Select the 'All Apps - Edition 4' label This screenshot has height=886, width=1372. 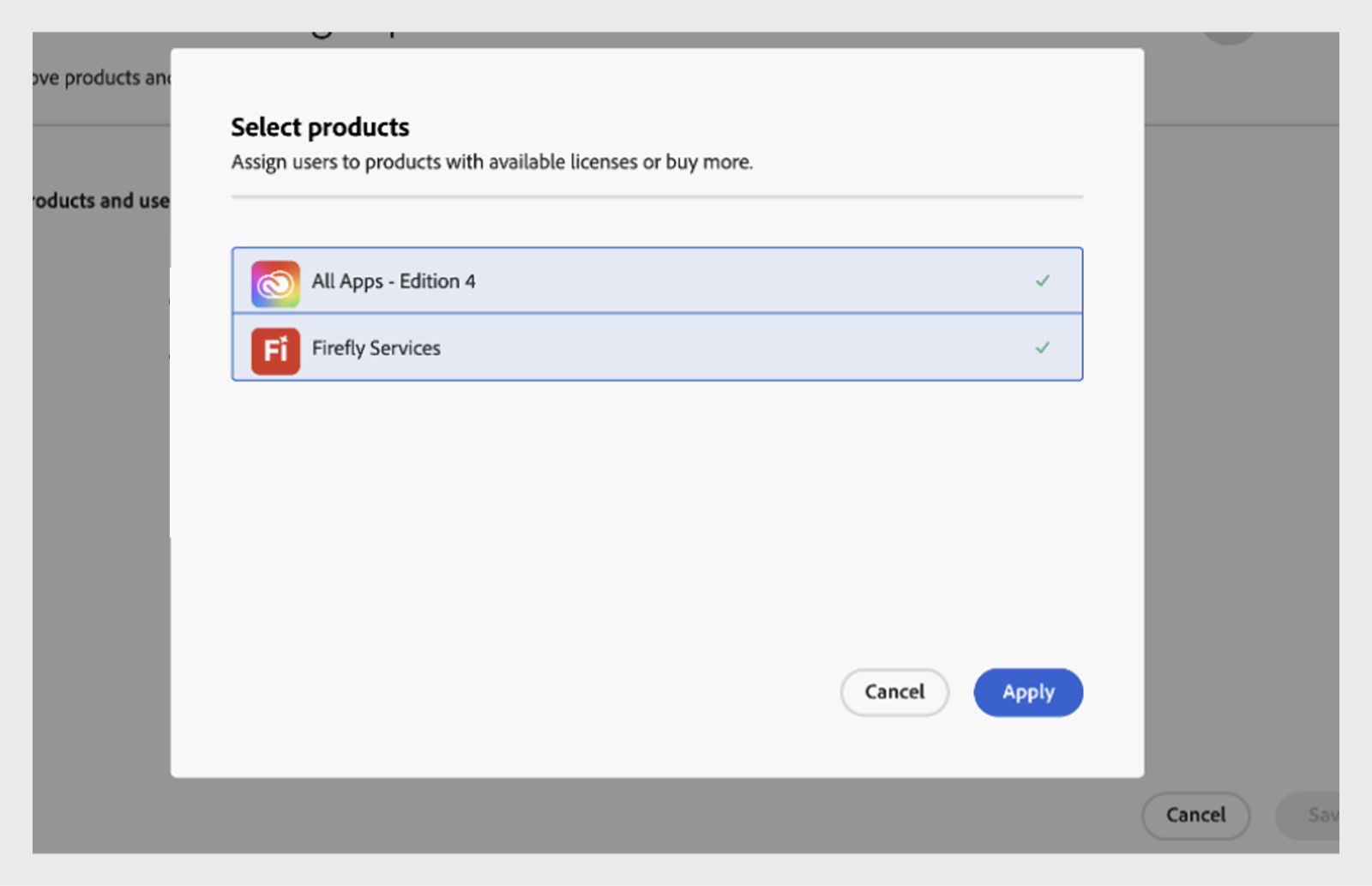pyautogui.click(x=393, y=281)
